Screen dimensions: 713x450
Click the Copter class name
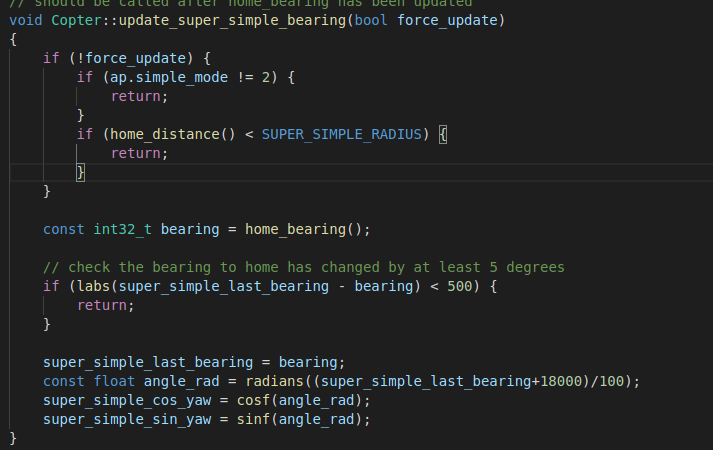click(76, 20)
